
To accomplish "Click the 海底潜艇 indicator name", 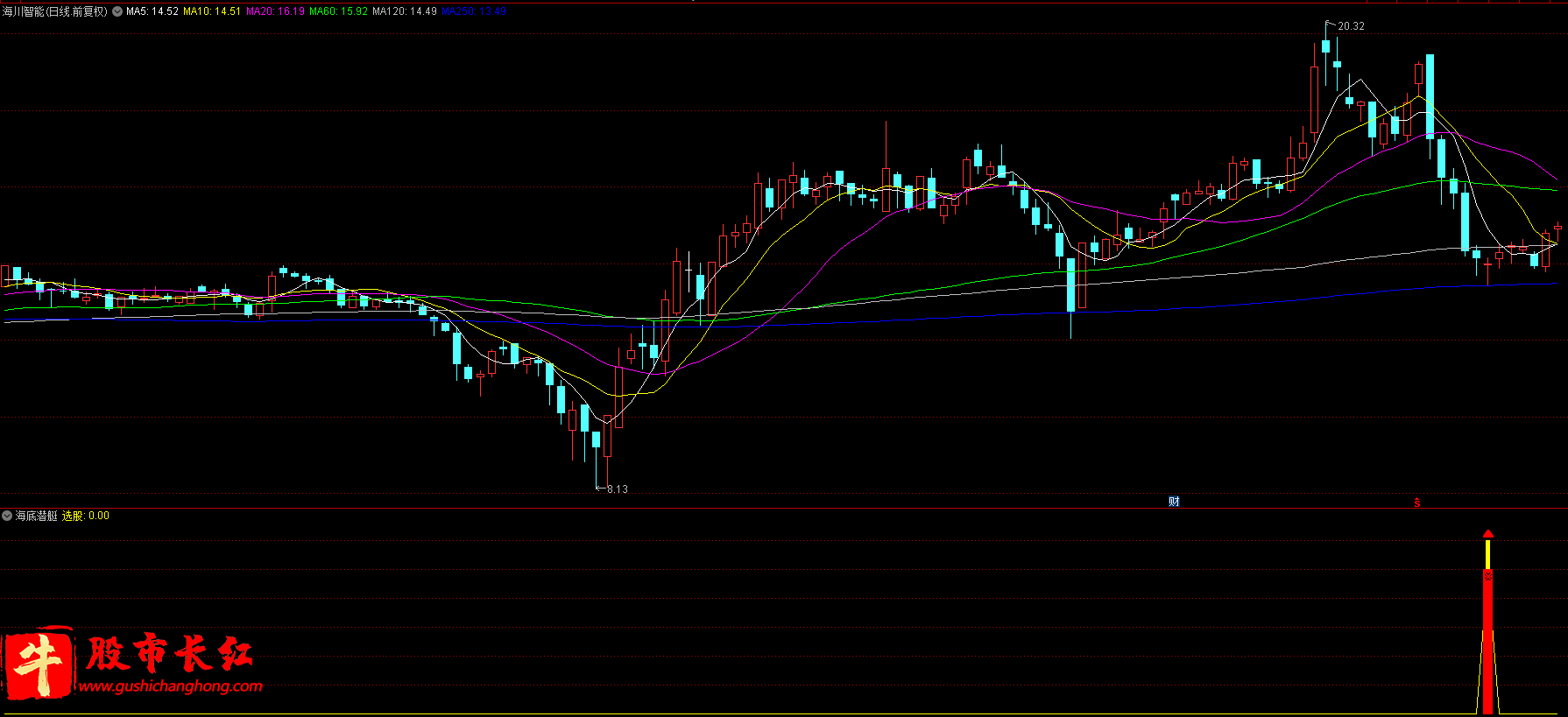I will 36,516.
